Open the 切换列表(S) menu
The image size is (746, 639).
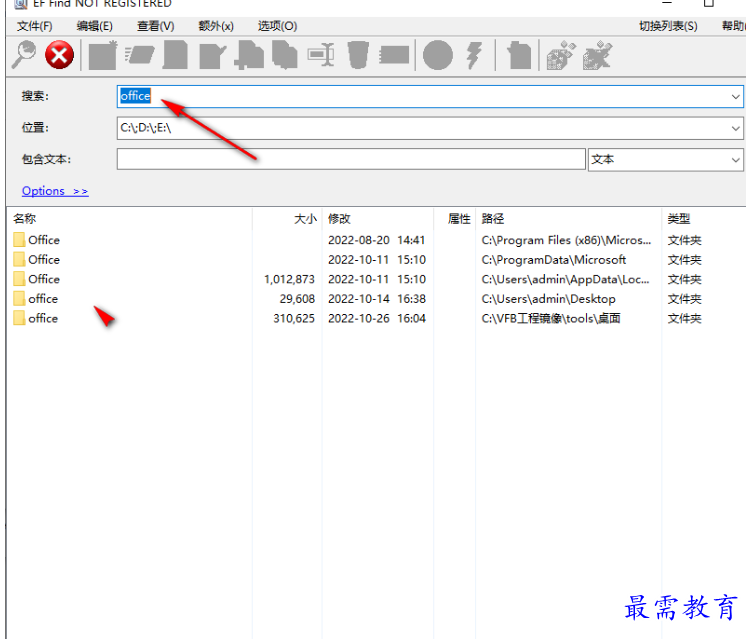click(x=668, y=26)
